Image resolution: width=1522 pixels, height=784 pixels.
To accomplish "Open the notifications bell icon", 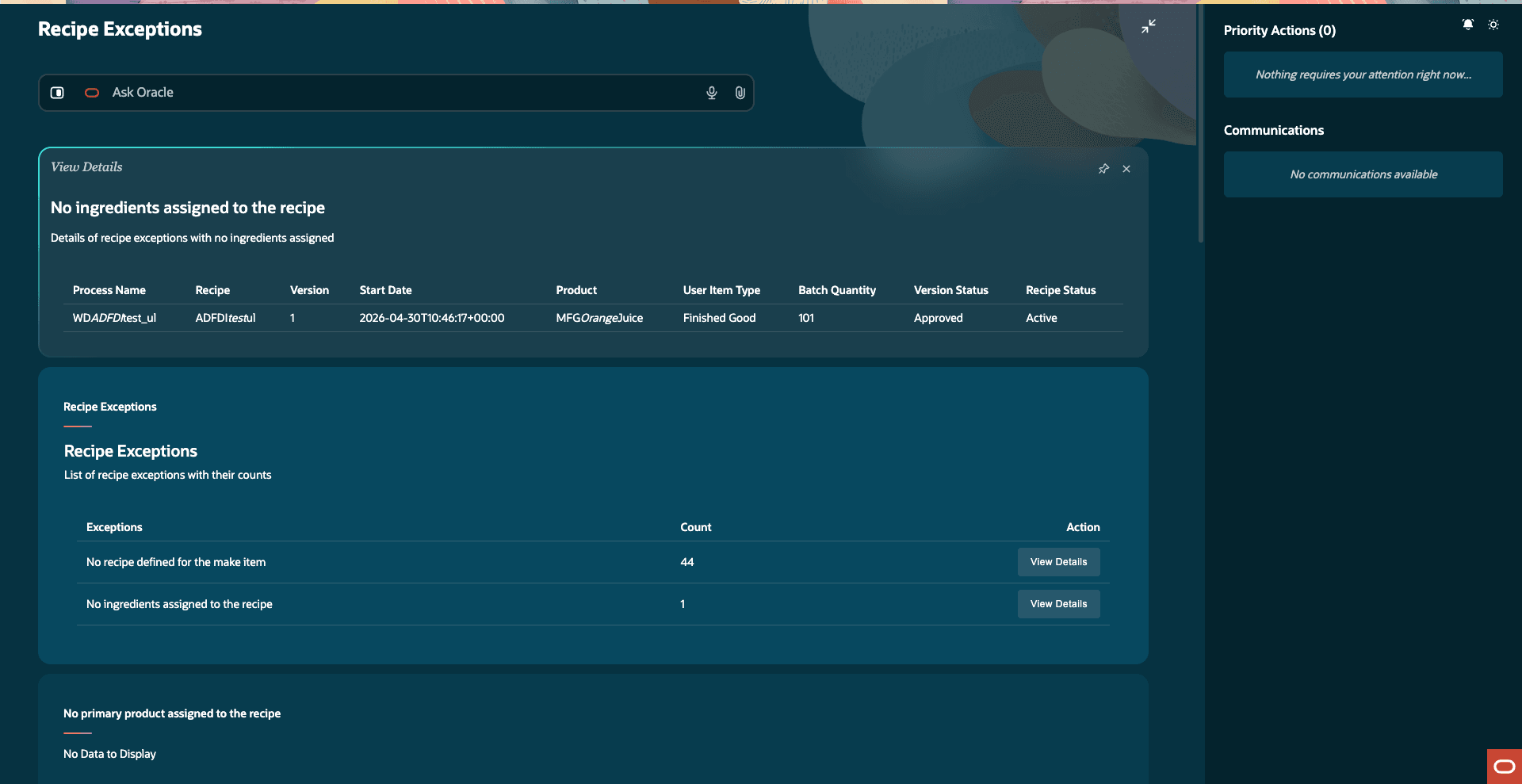I will (1468, 25).
